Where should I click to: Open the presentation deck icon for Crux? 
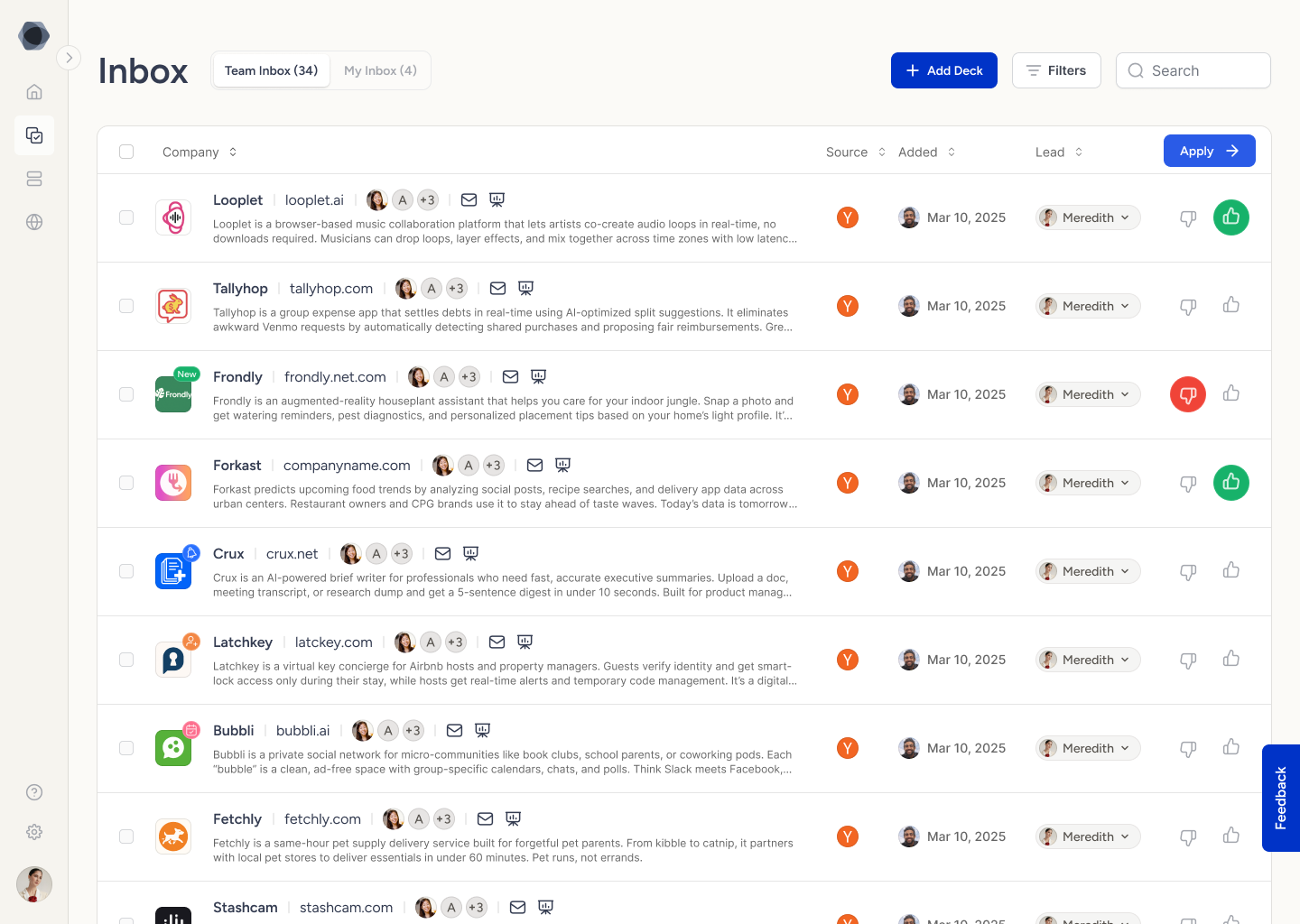pos(470,553)
